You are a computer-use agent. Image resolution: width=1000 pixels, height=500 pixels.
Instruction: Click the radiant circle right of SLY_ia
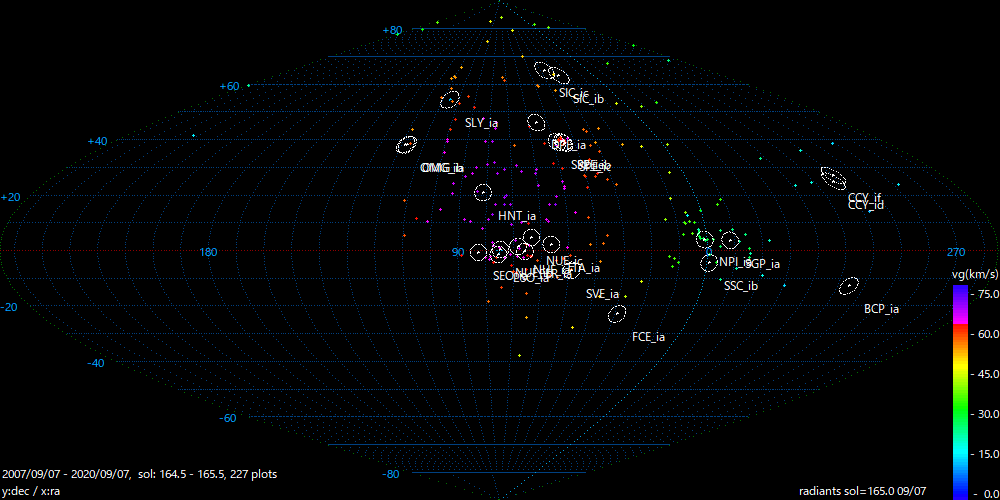click(x=536, y=123)
